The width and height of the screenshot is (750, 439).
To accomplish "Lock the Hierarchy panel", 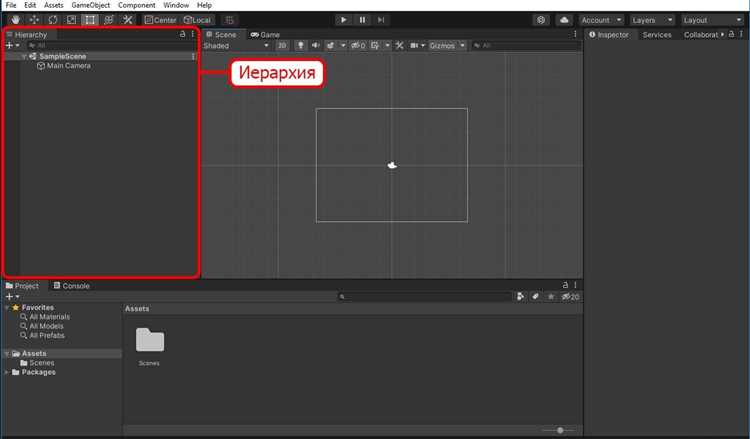I will (182, 34).
